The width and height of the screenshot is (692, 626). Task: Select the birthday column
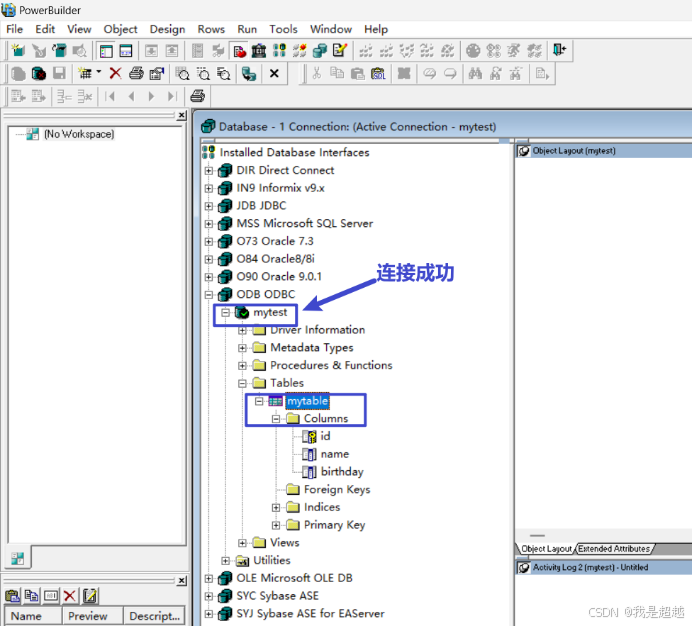coord(342,471)
